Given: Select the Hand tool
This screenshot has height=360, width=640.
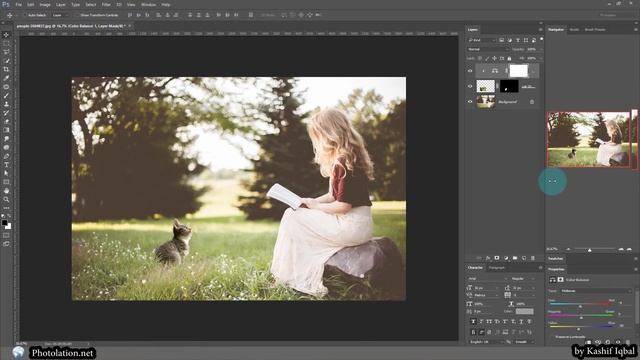Looking at the screenshot, I should 6,191.
